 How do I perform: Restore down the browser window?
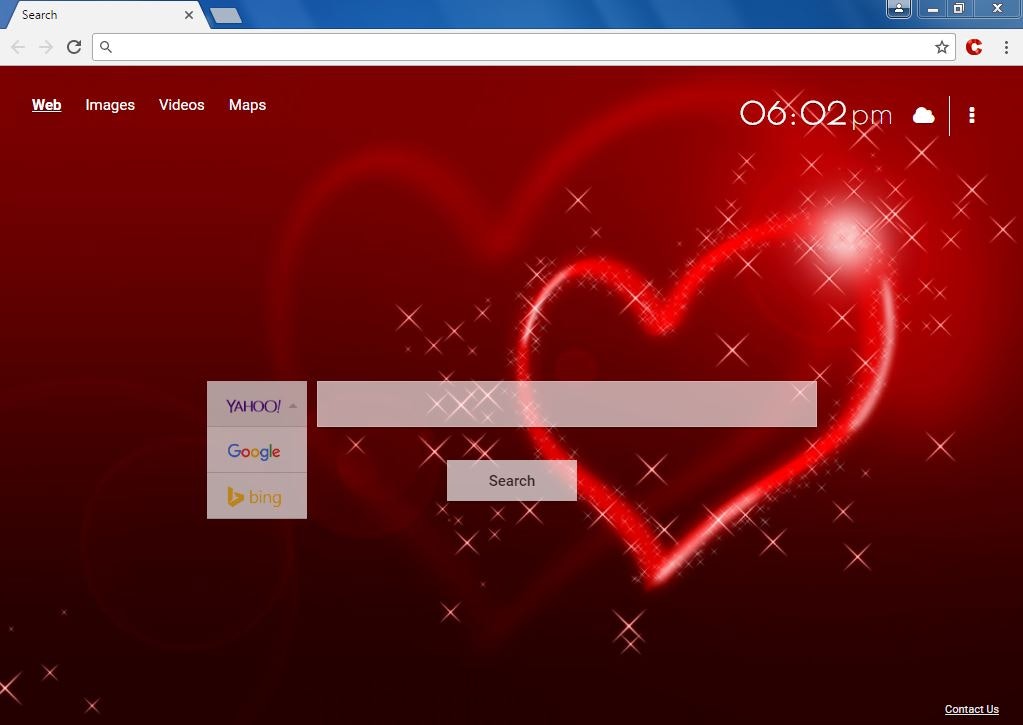click(x=958, y=8)
